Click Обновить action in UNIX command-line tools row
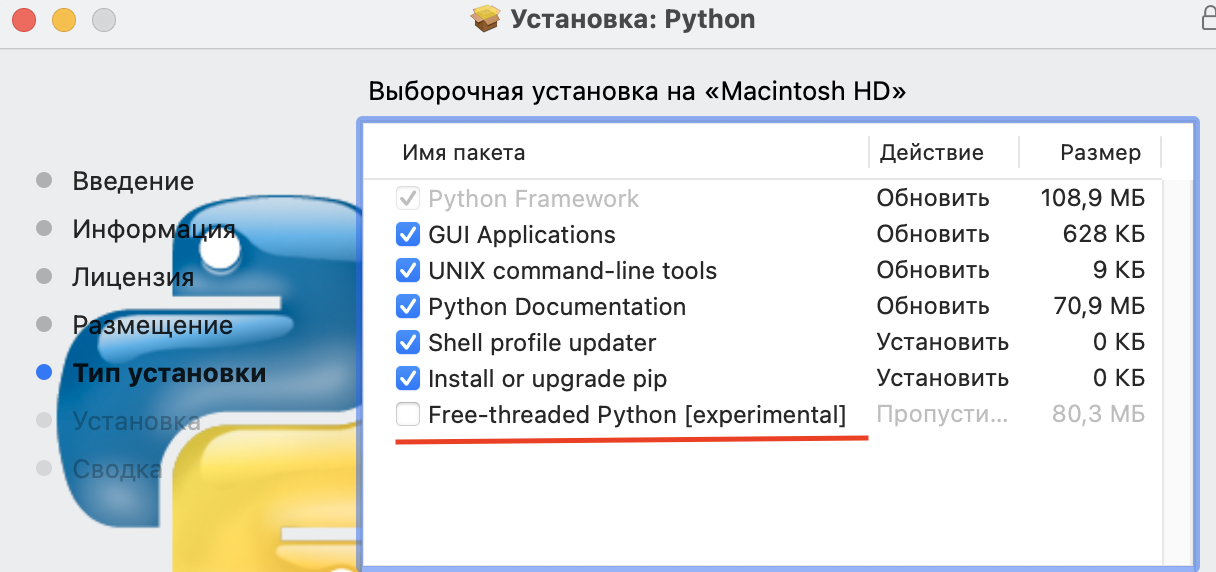The height and width of the screenshot is (572, 1216). 933,271
